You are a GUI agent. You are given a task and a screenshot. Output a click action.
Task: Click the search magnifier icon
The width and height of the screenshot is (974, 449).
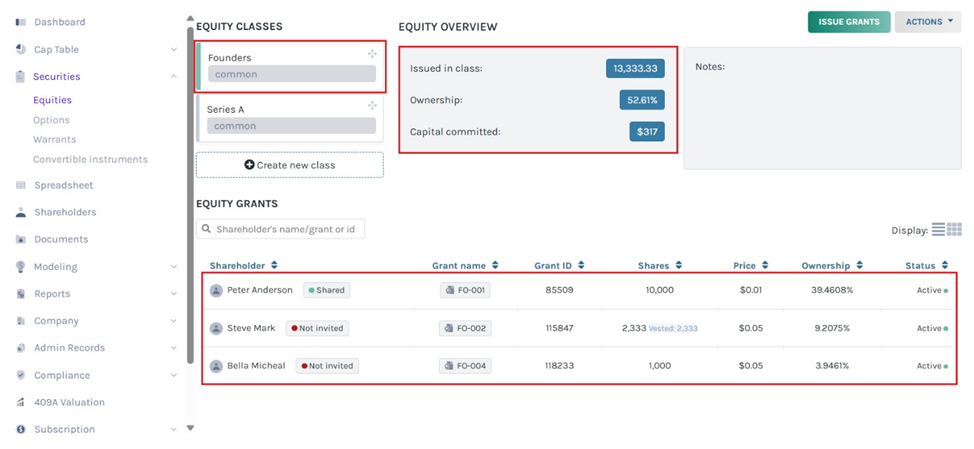click(207, 229)
